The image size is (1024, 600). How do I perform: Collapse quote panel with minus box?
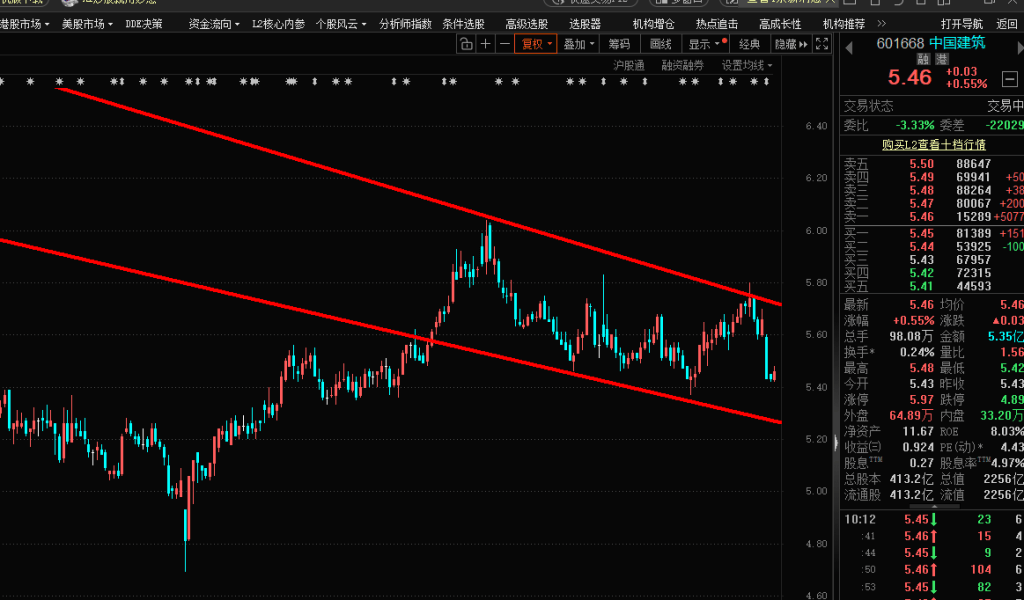coord(1010,78)
